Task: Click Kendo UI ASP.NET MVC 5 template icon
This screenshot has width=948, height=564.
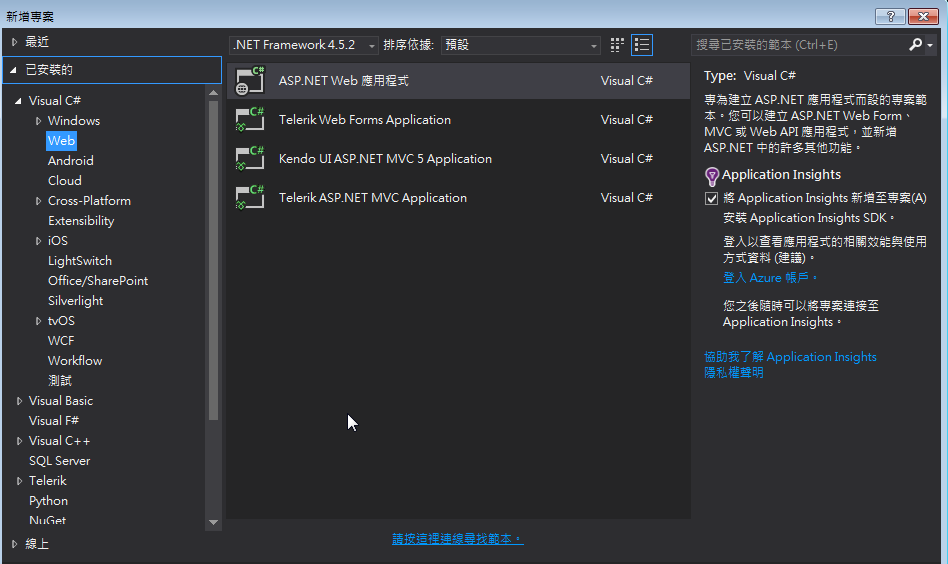Action: (x=250, y=158)
